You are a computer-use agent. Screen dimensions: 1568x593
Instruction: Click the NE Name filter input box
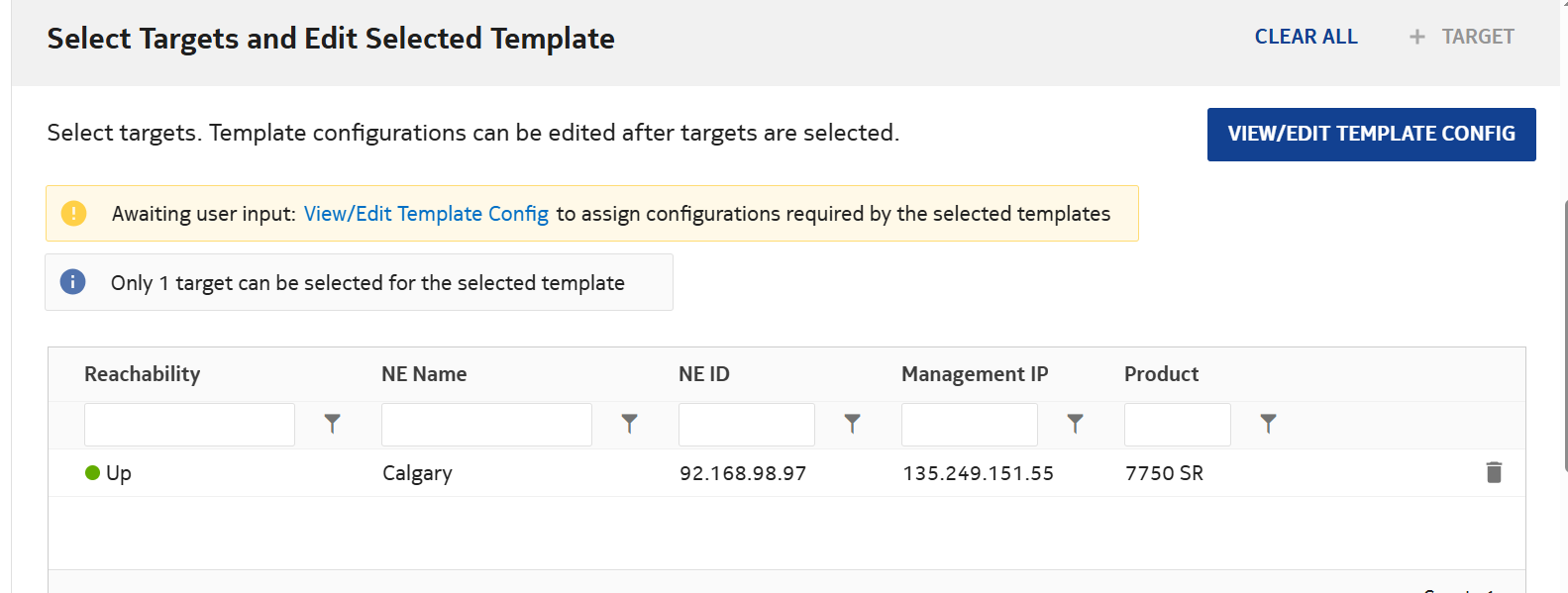[x=486, y=425]
